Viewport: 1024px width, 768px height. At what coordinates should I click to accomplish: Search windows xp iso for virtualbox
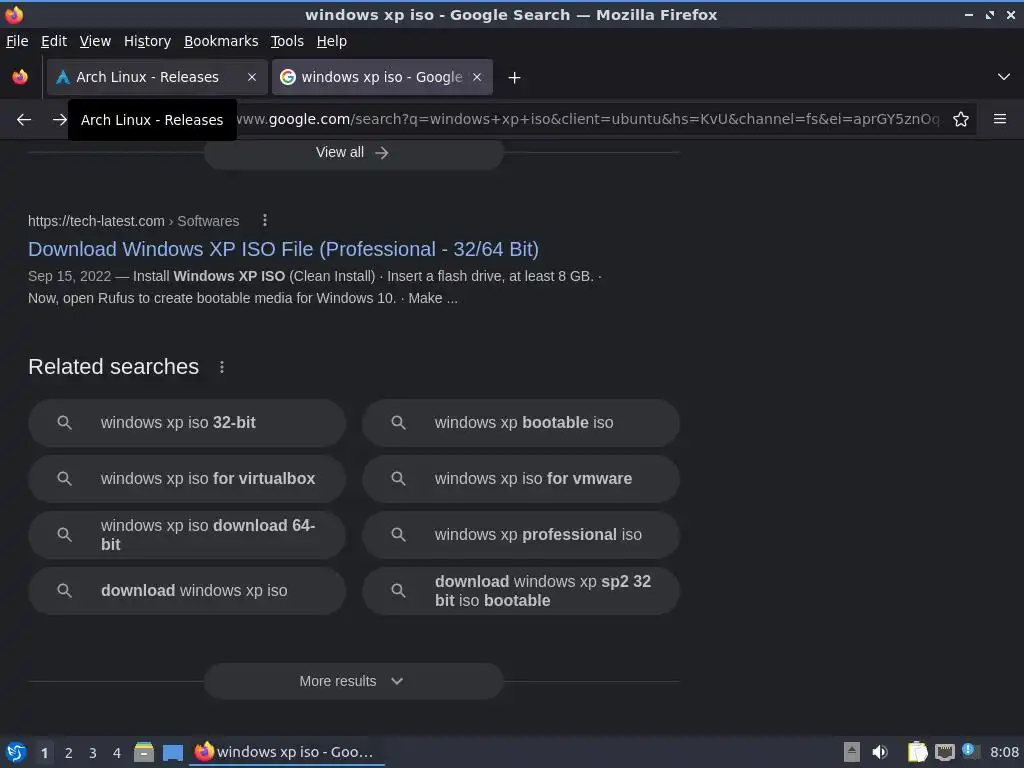187,479
